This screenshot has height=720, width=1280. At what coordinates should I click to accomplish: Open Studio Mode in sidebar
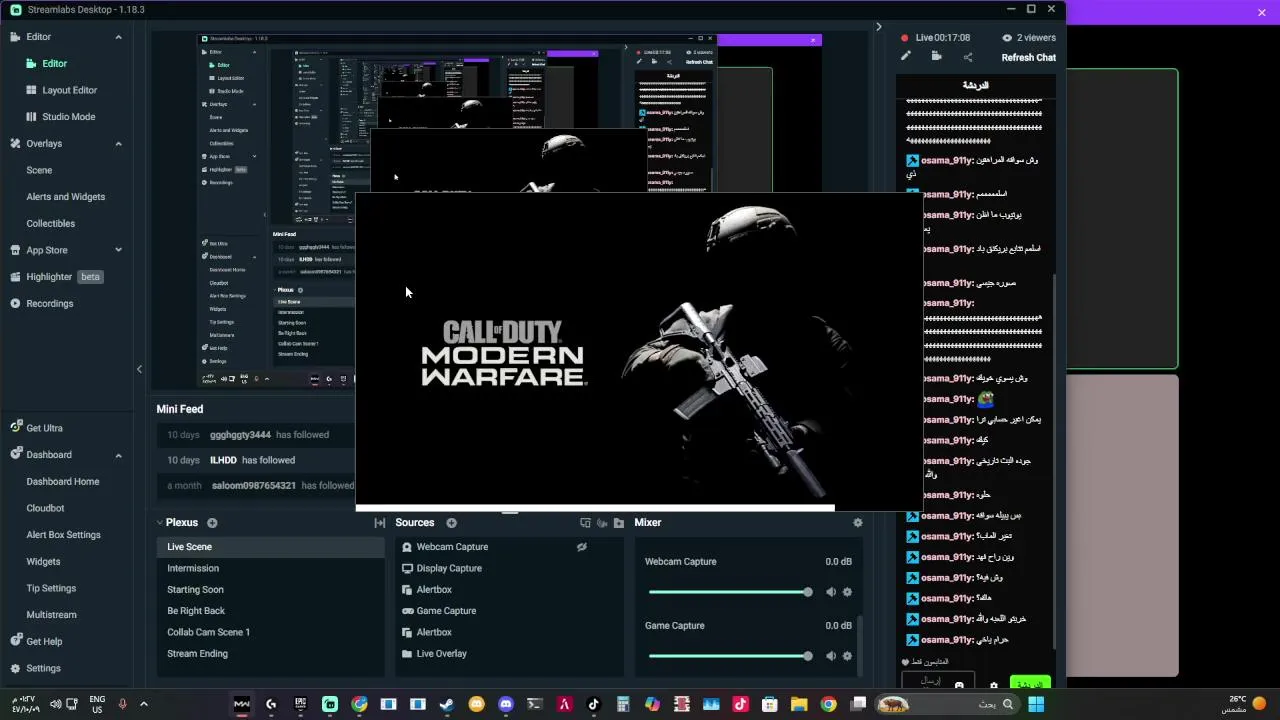click(69, 117)
